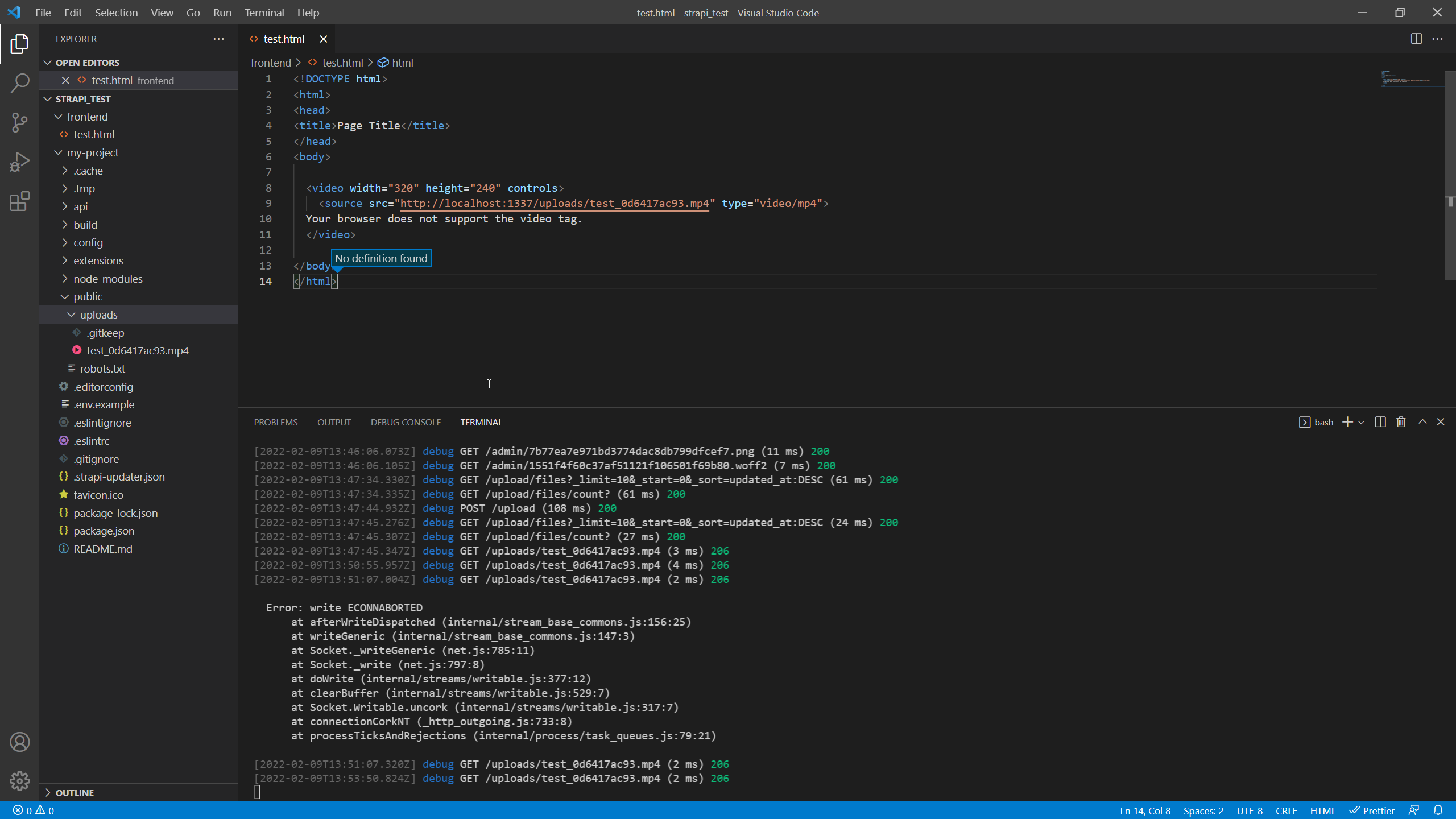
Task: Kill terminal with trash icon
Action: [1401, 422]
